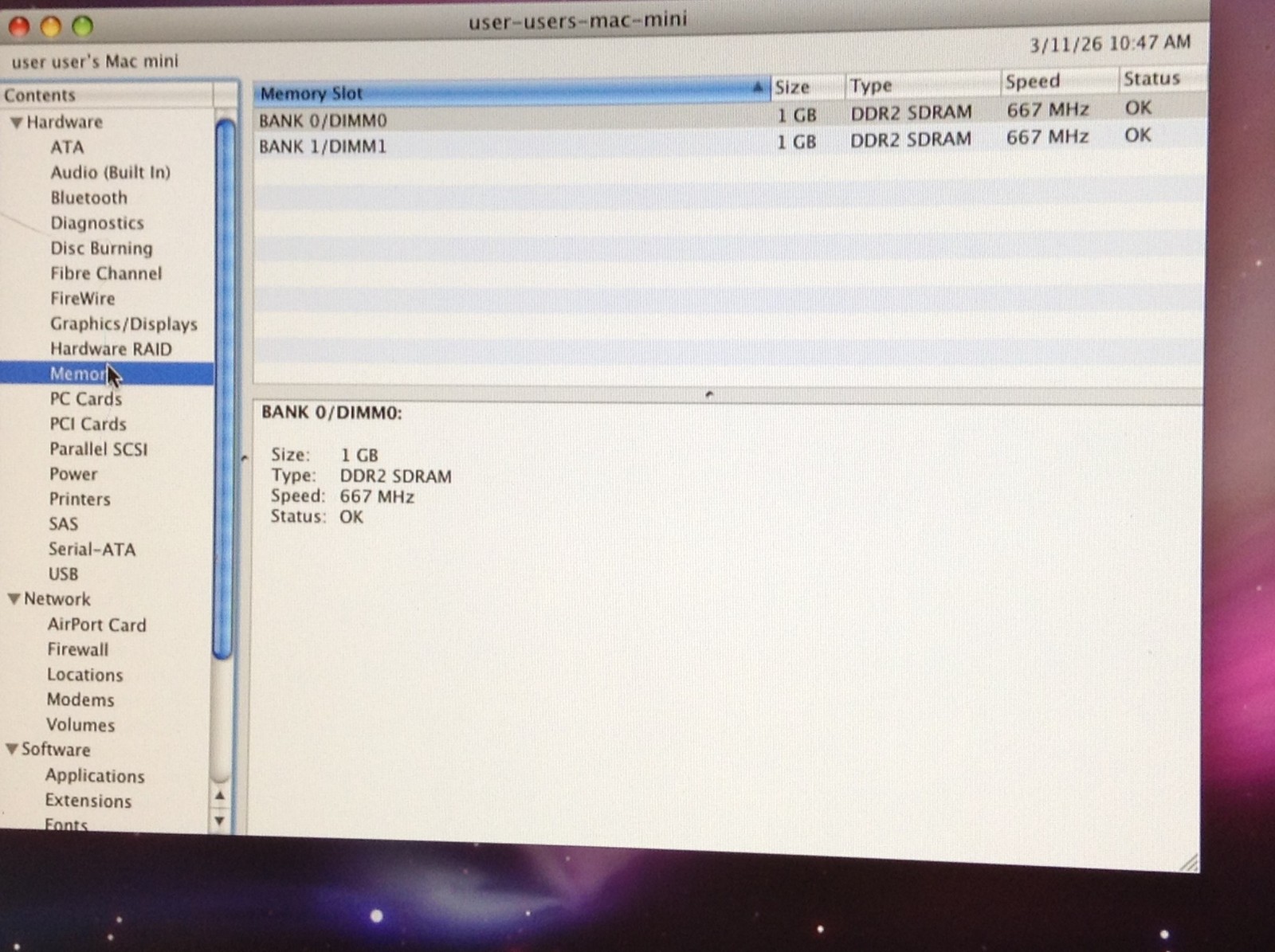Show Modems information
1275x952 pixels.
click(80, 699)
